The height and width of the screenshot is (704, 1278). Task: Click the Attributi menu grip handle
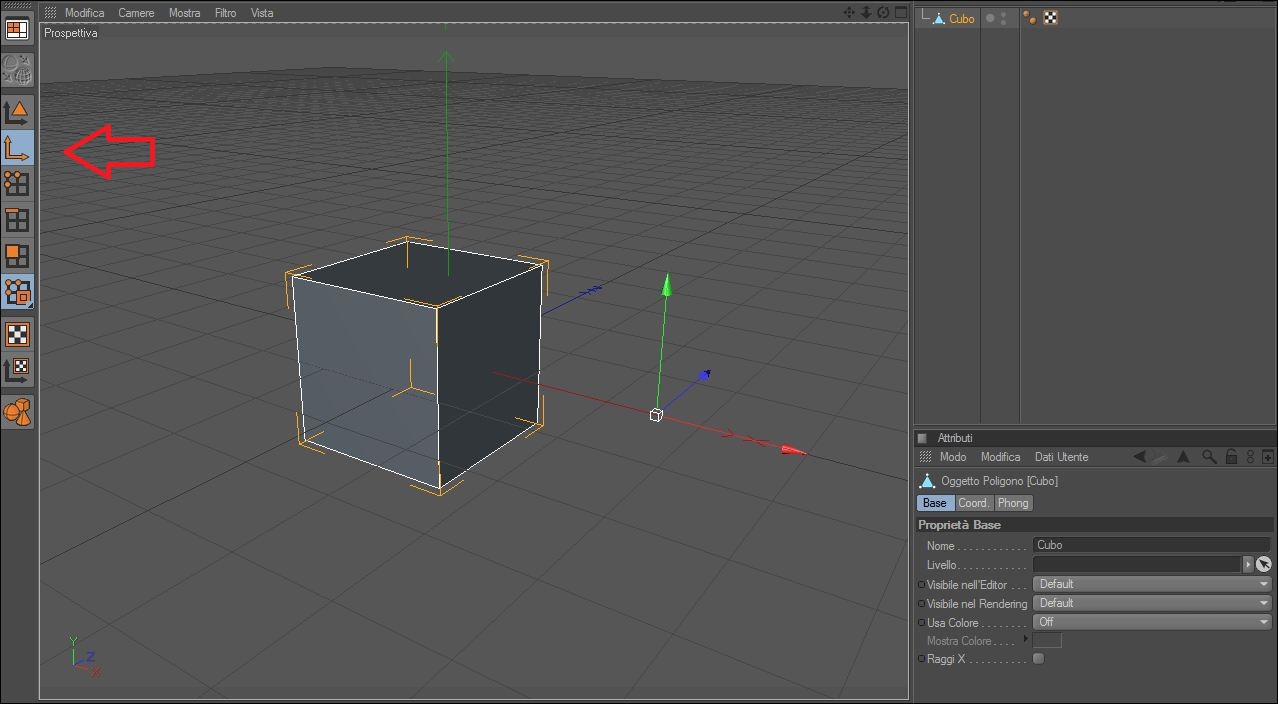tap(925, 457)
